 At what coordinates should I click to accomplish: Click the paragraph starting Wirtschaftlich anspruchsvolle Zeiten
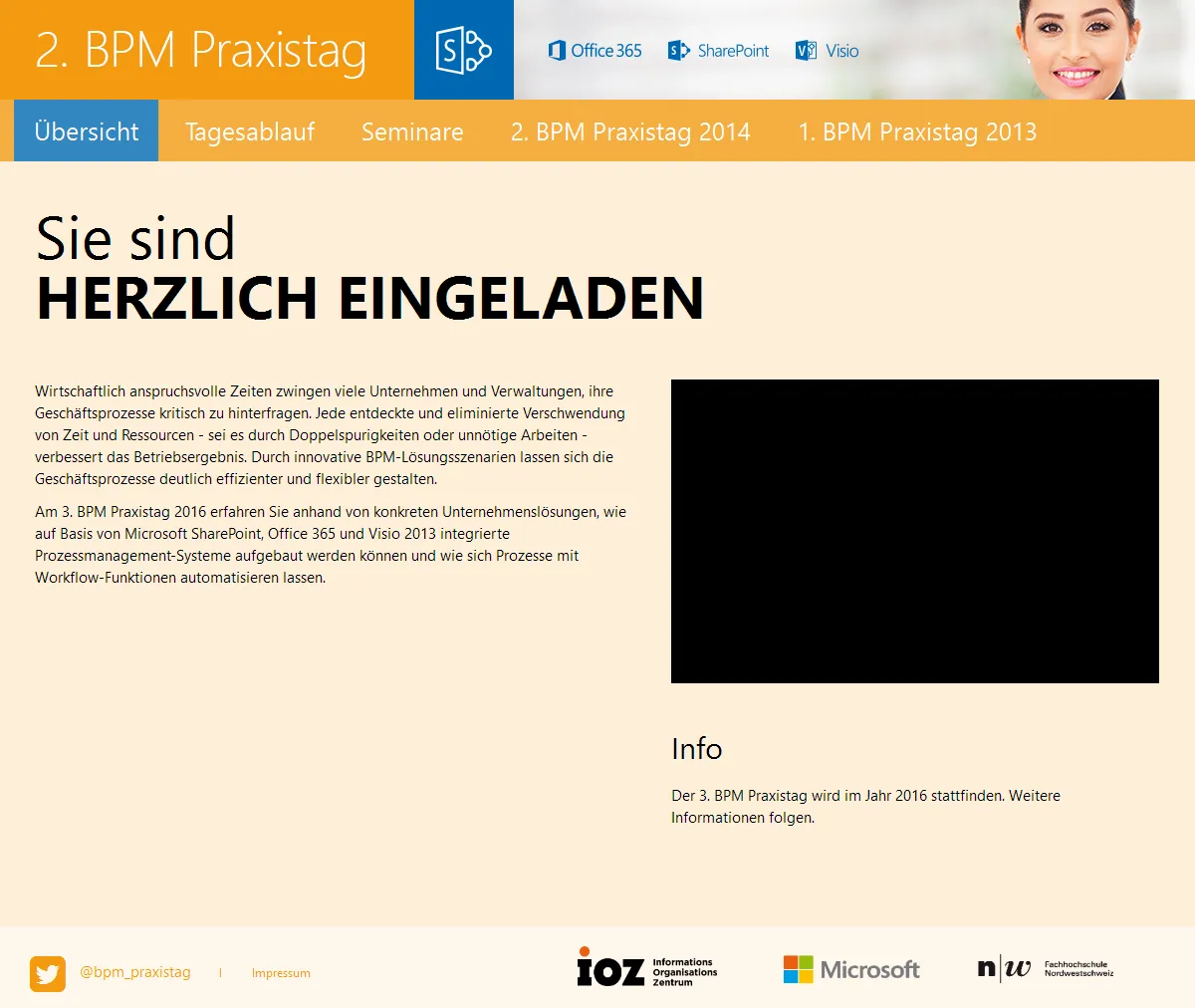click(x=331, y=435)
